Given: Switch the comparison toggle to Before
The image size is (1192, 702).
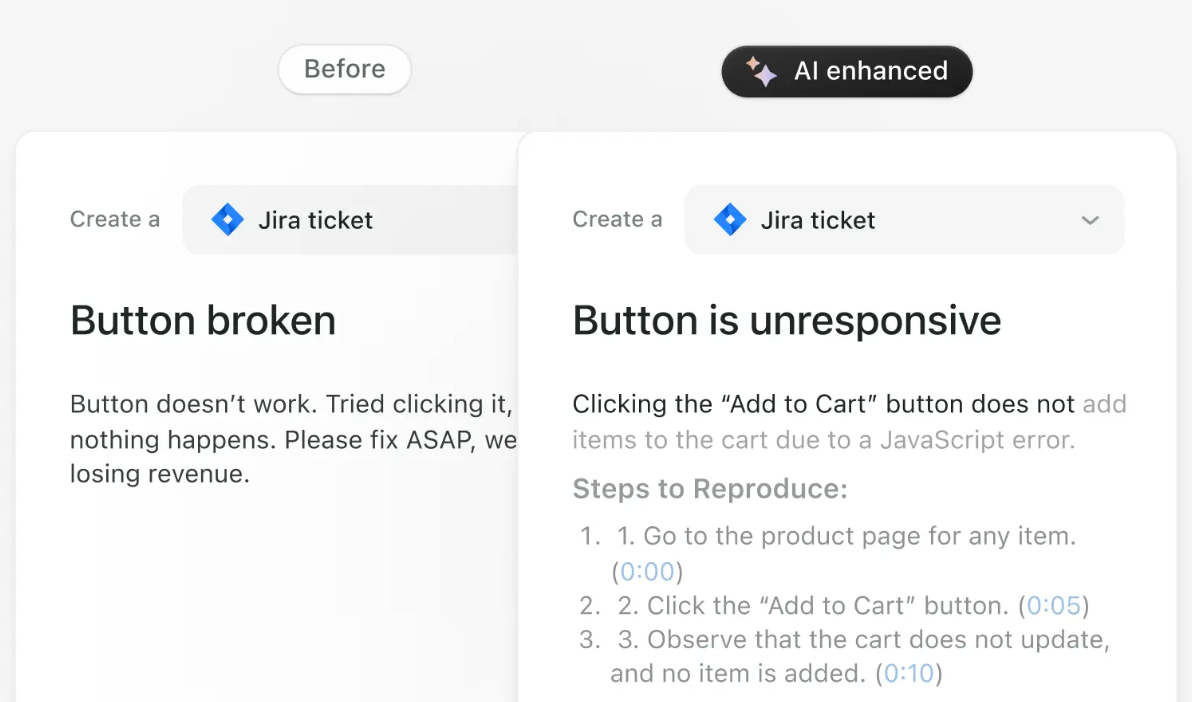Looking at the screenshot, I should click(x=344, y=69).
